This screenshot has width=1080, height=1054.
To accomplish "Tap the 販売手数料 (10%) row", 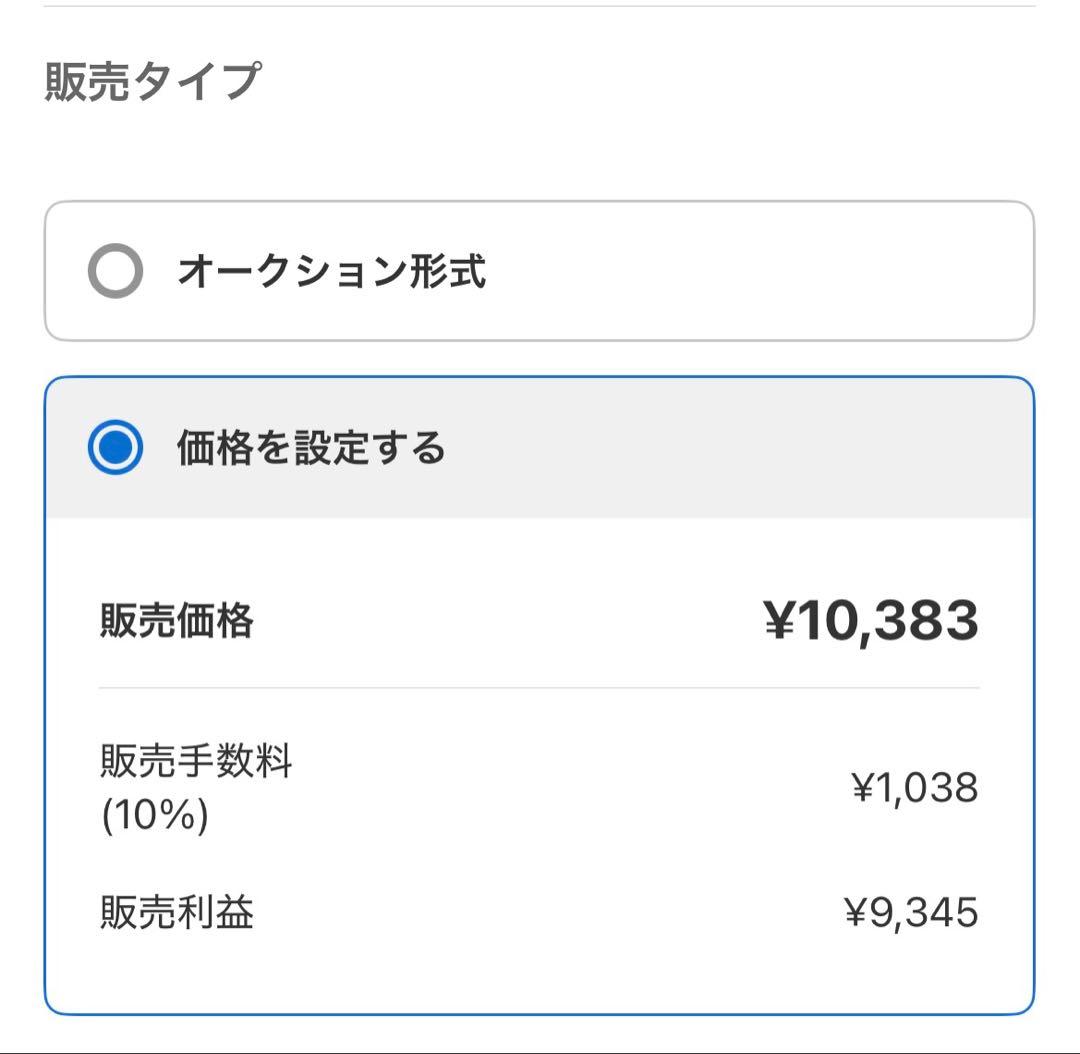I will coord(540,785).
